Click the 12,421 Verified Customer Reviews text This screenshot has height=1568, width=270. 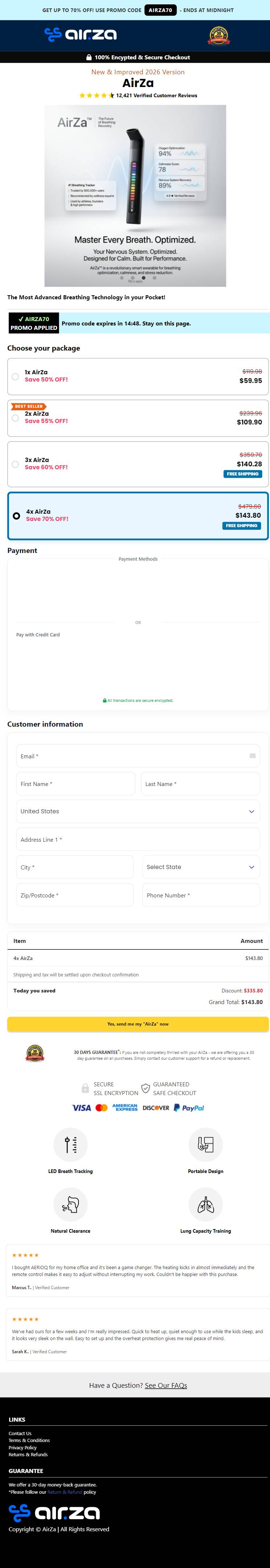156,95
